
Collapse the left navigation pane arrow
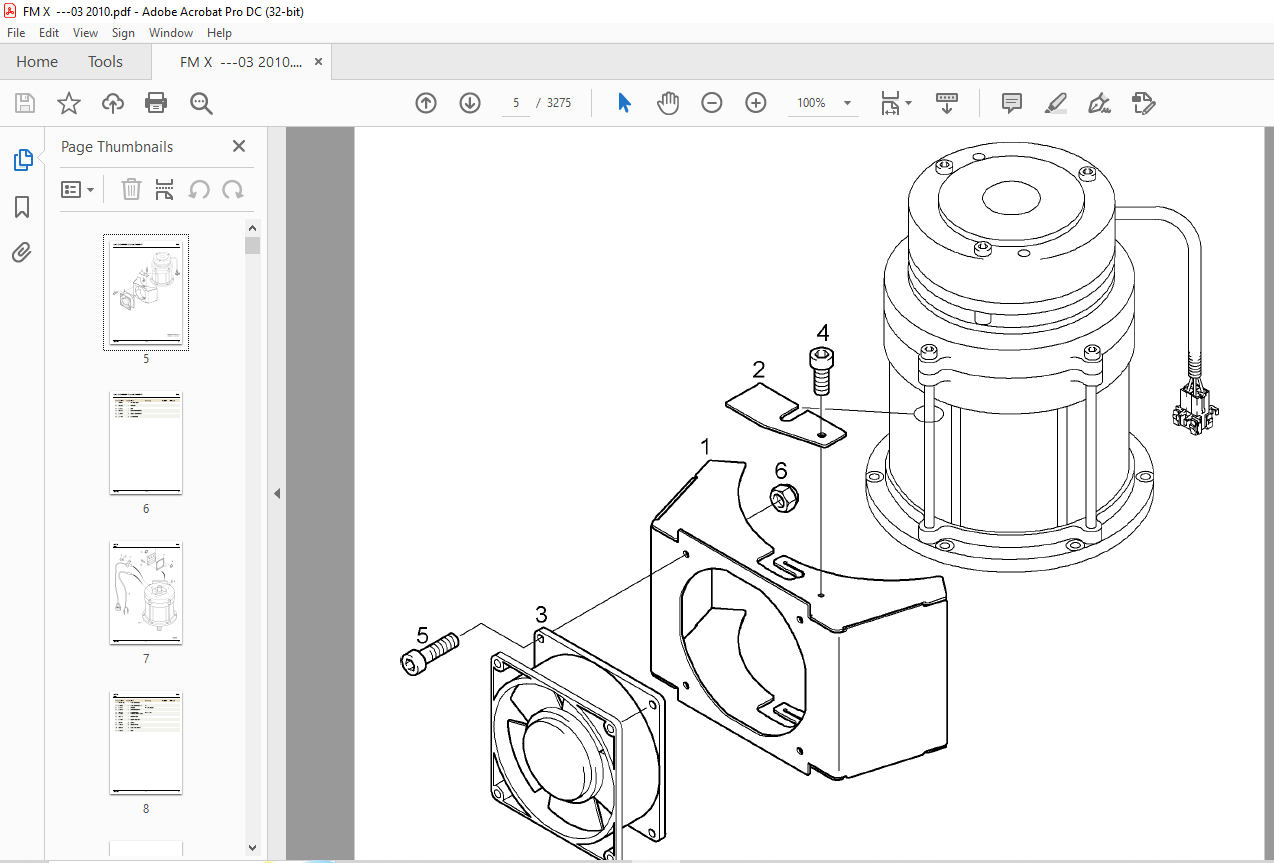point(277,494)
